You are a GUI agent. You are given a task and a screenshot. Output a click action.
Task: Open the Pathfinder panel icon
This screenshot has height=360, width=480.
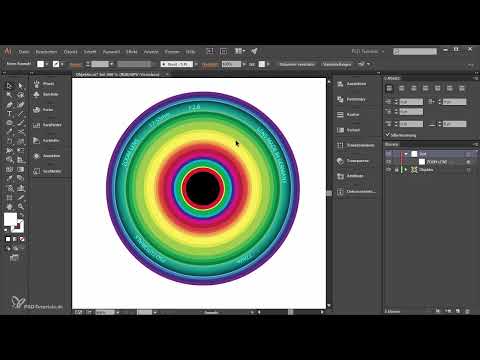(340, 99)
